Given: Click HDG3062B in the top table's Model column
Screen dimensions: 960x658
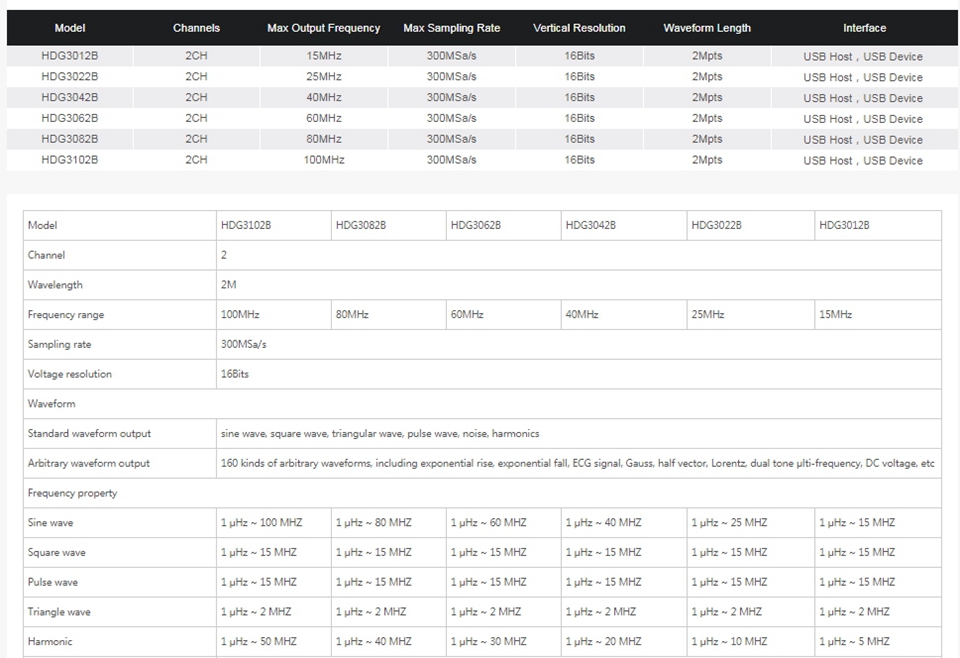Looking at the screenshot, I should click(70, 118).
